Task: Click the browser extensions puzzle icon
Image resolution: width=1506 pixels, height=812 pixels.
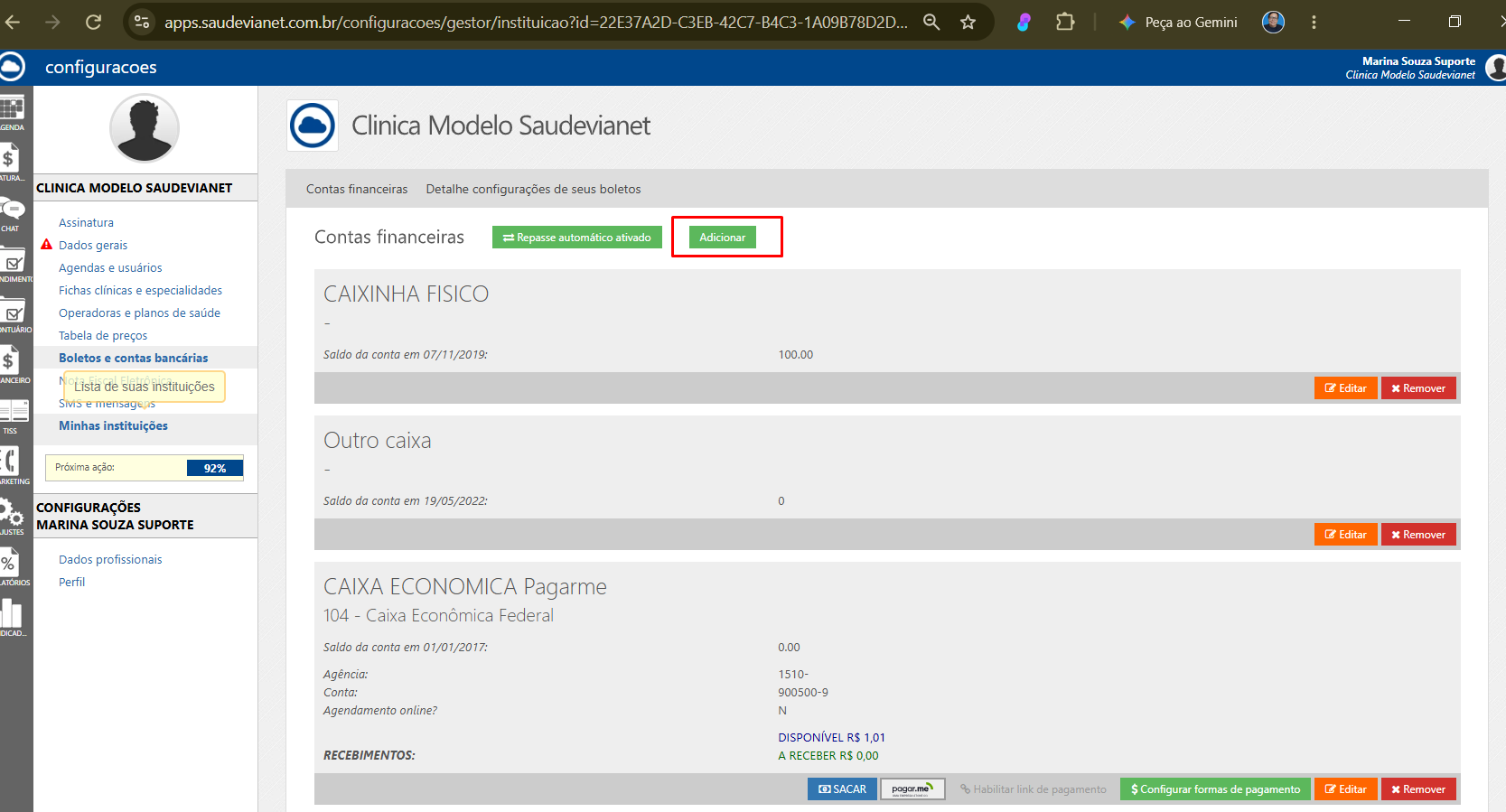Action: (x=1065, y=22)
